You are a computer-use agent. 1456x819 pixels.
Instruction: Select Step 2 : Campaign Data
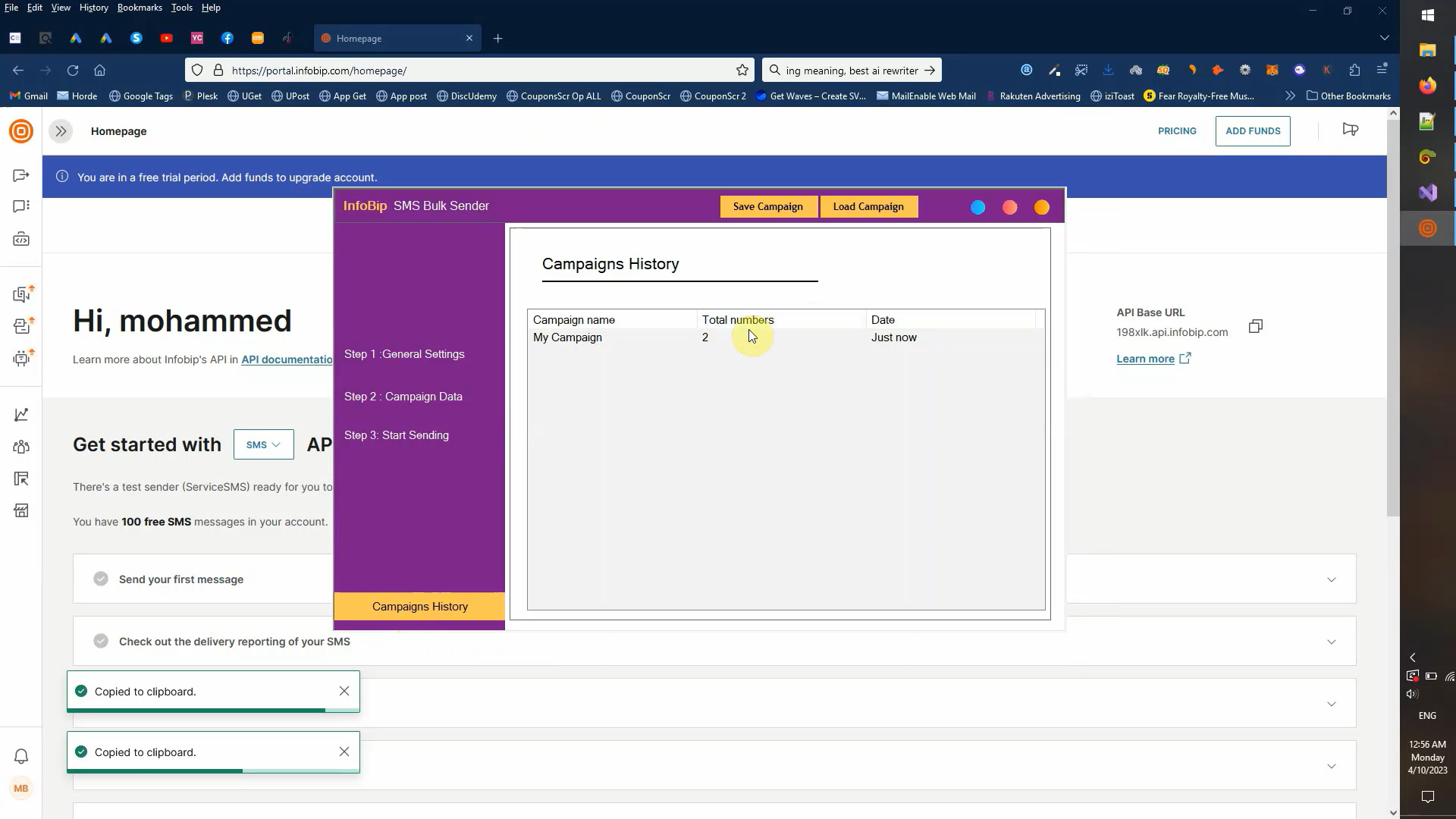403,397
